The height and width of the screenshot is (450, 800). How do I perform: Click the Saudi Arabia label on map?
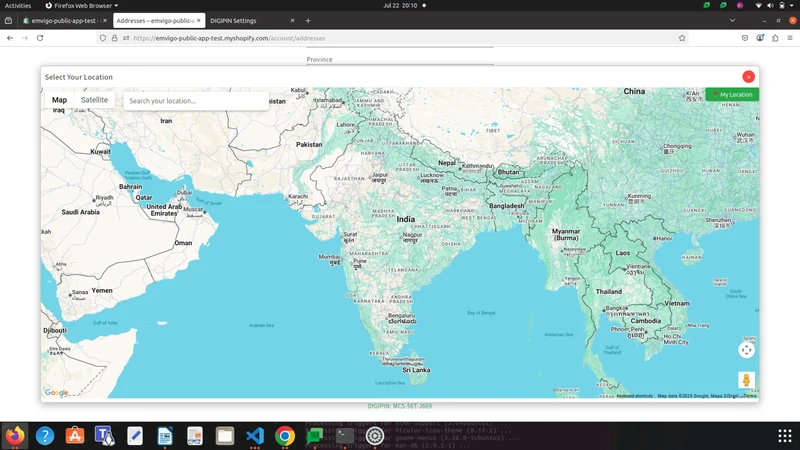click(x=81, y=212)
